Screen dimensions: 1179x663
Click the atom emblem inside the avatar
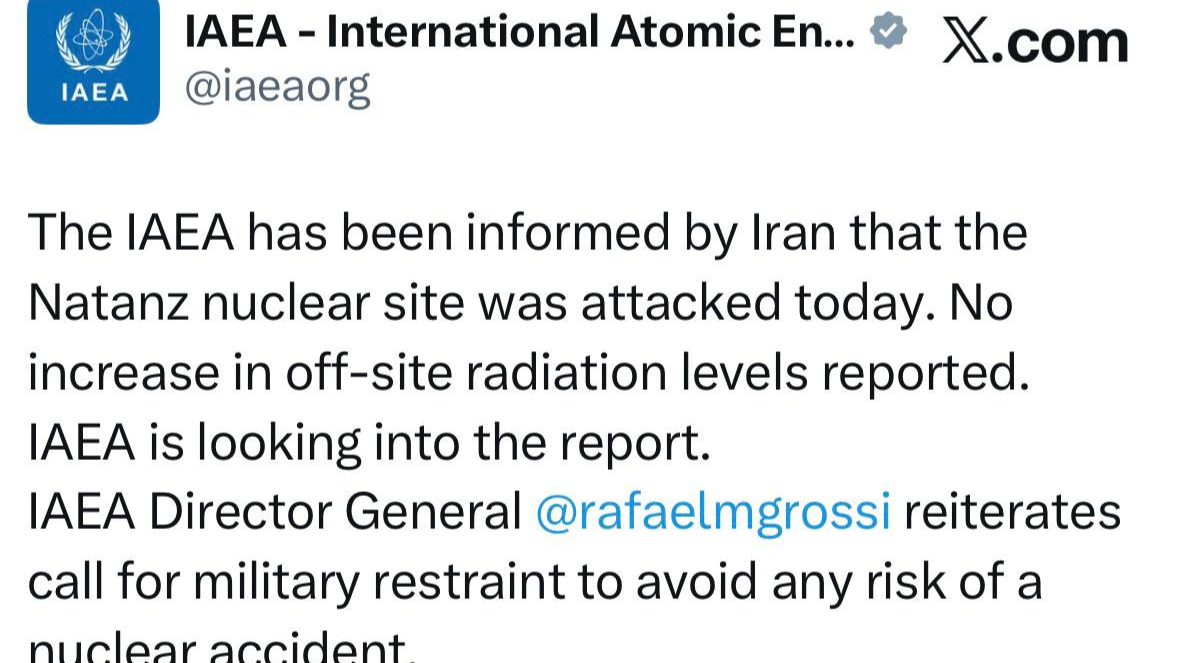(93, 38)
